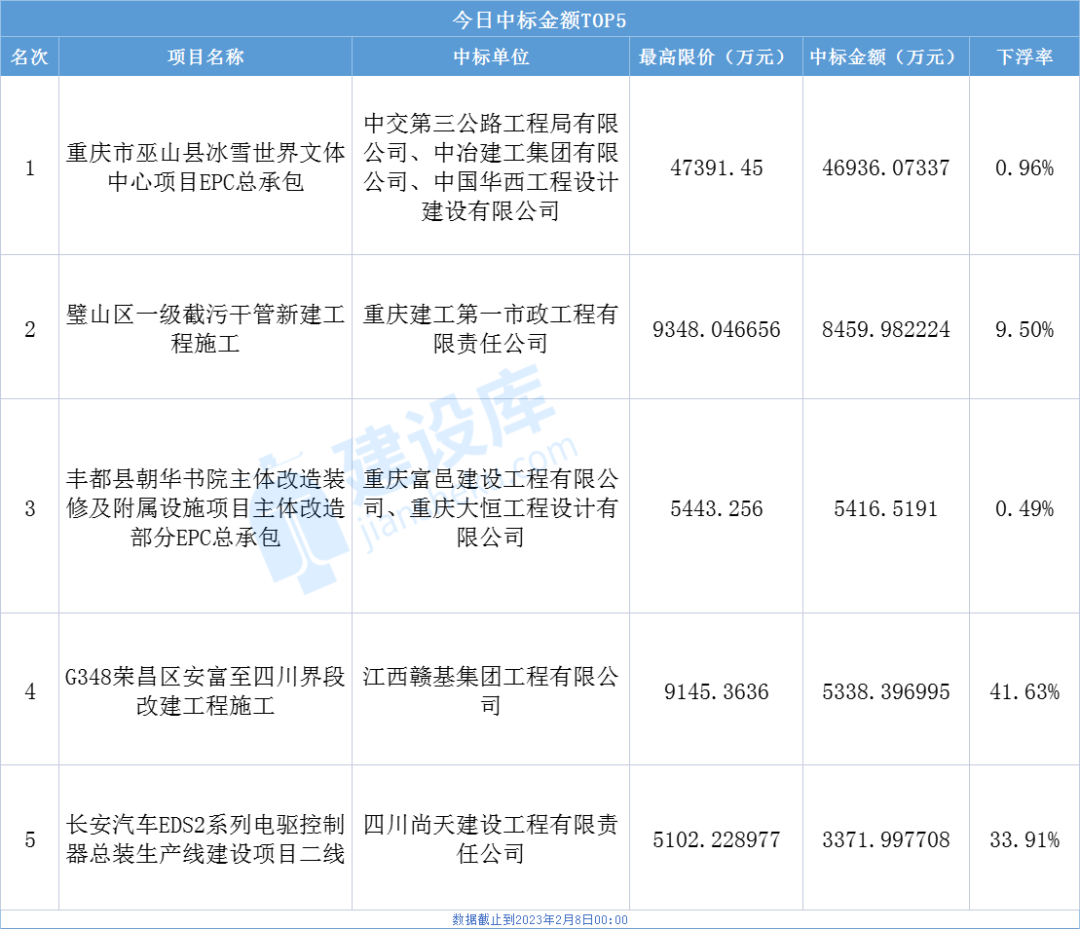The width and height of the screenshot is (1080, 929).
Task: Click bidder 江西赣基集团工程有限公司
Action: [490, 691]
